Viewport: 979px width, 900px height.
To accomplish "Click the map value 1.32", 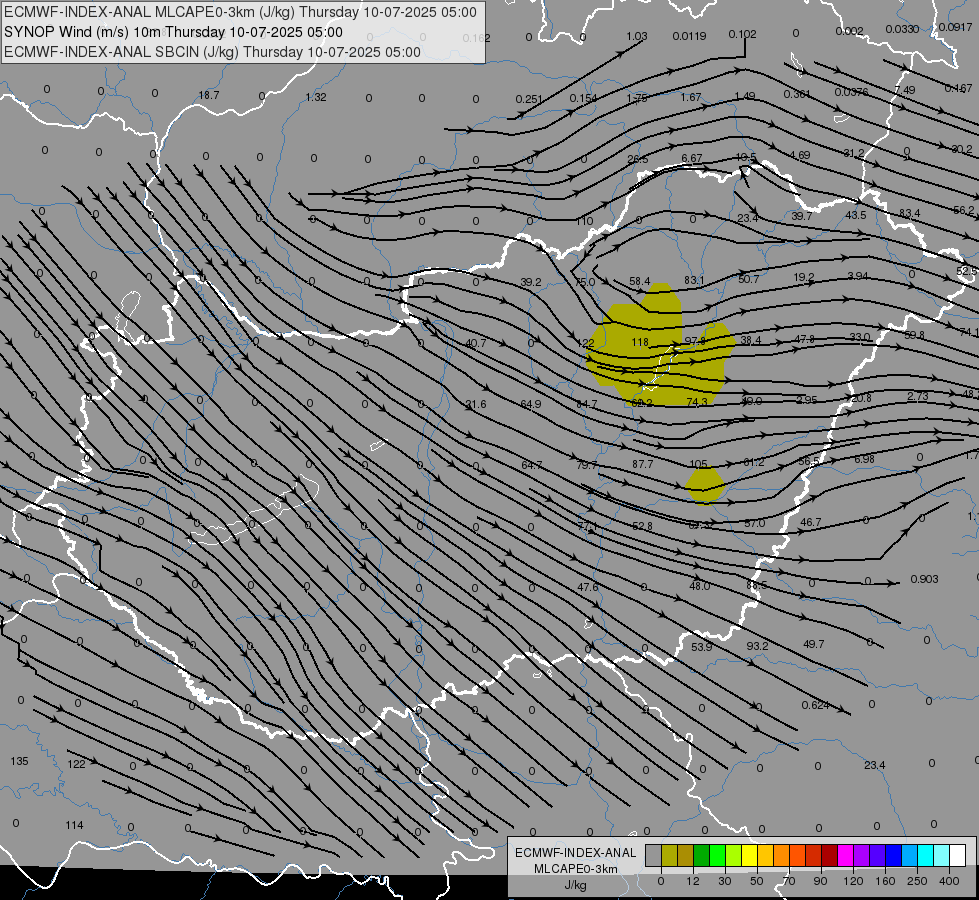I will pyautogui.click(x=316, y=97).
